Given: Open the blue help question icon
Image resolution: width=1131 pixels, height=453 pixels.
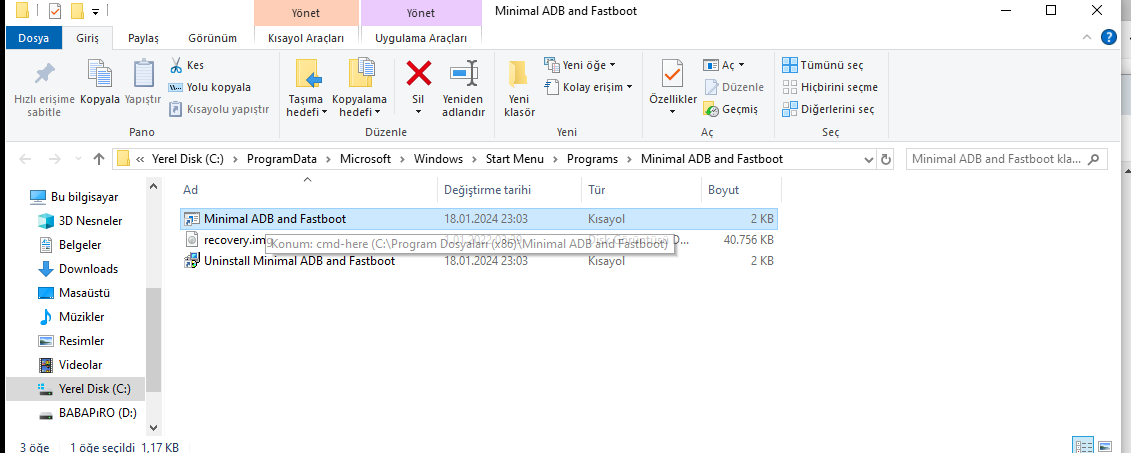Looking at the screenshot, I should click(x=1109, y=38).
